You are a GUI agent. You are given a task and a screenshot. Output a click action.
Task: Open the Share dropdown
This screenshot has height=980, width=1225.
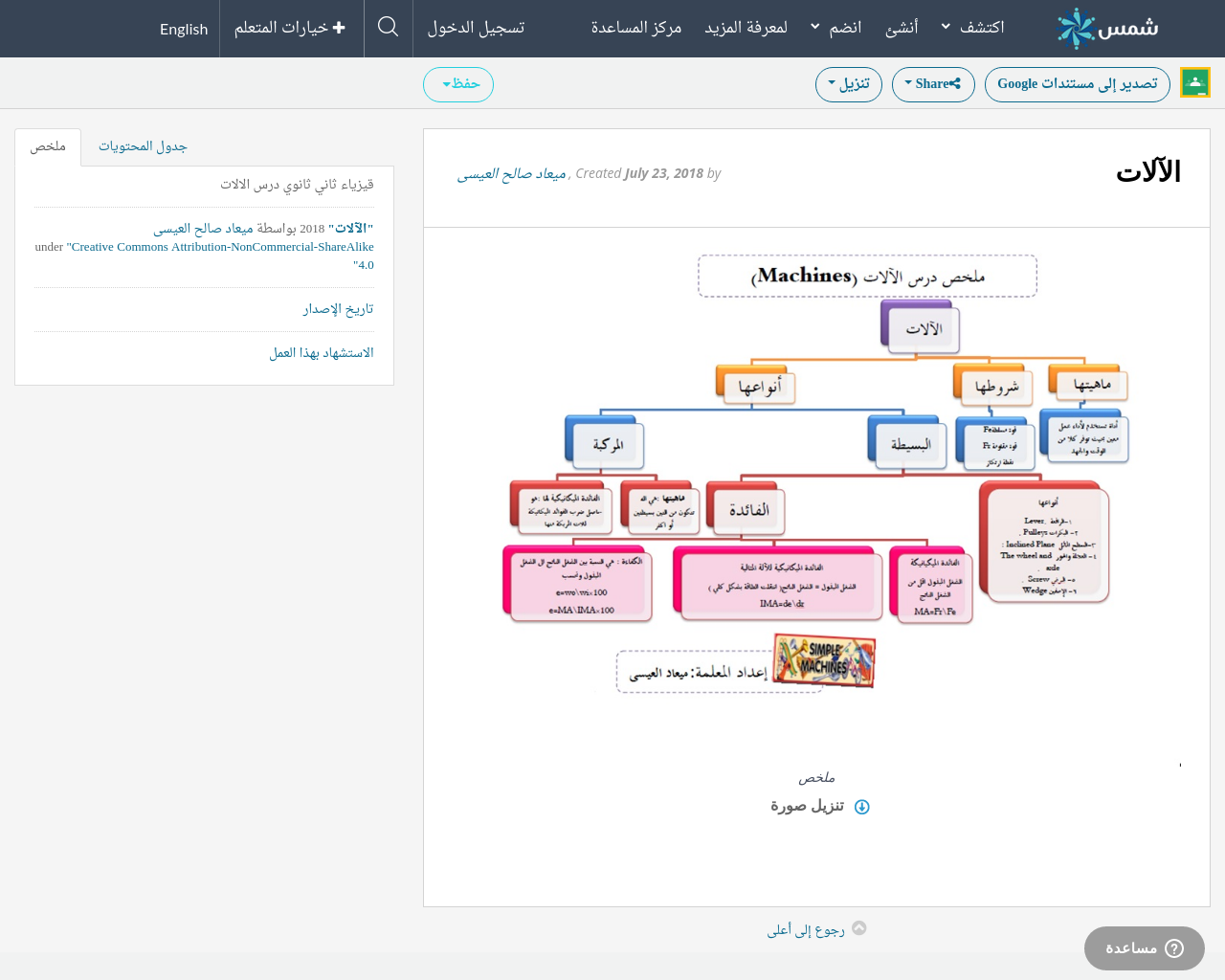(x=932, y=84)
